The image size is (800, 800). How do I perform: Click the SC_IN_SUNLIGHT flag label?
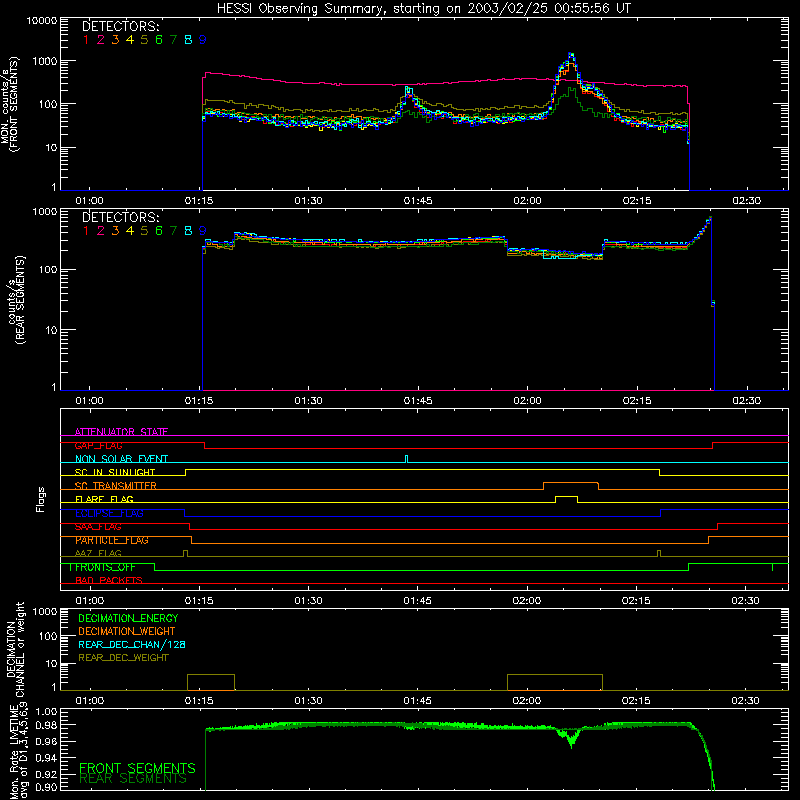tap(115, 472)
